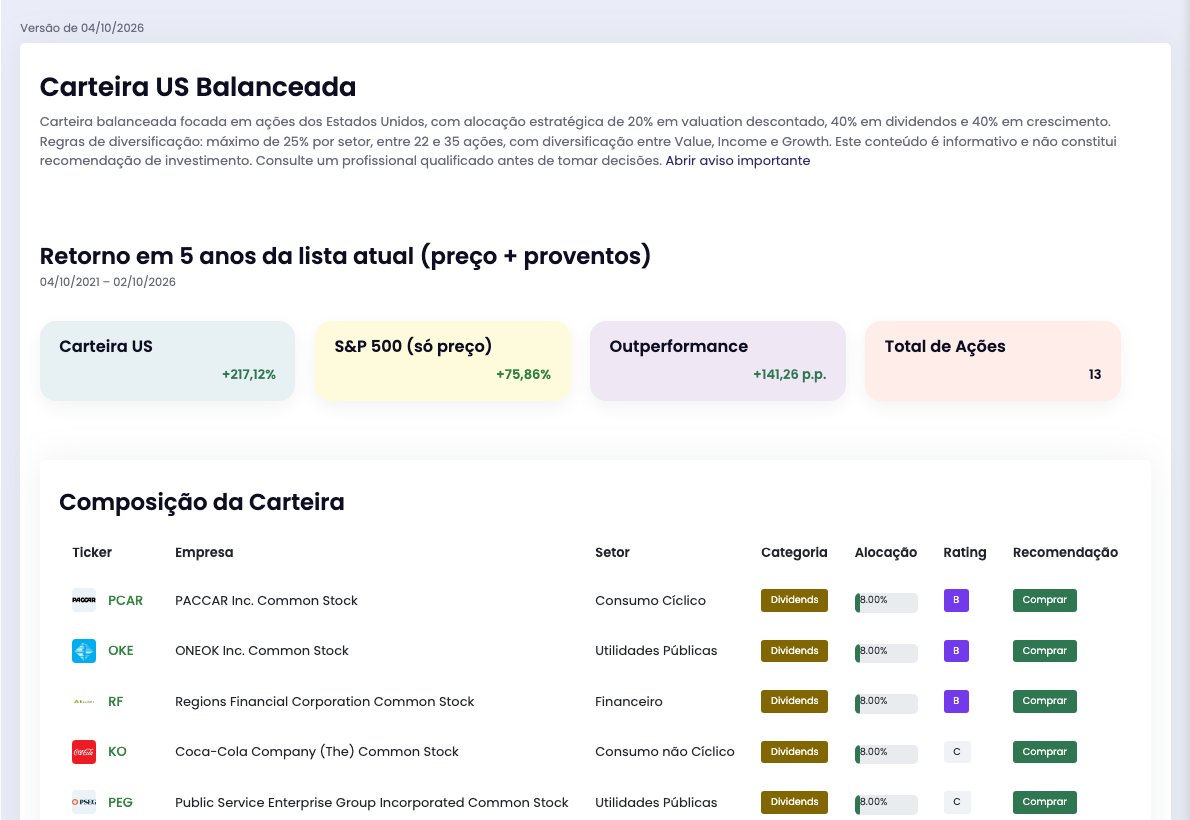The image size is (1190, 820).
Task: Click Dividends badge in Regions Financial row
Action: pos(794,701)
